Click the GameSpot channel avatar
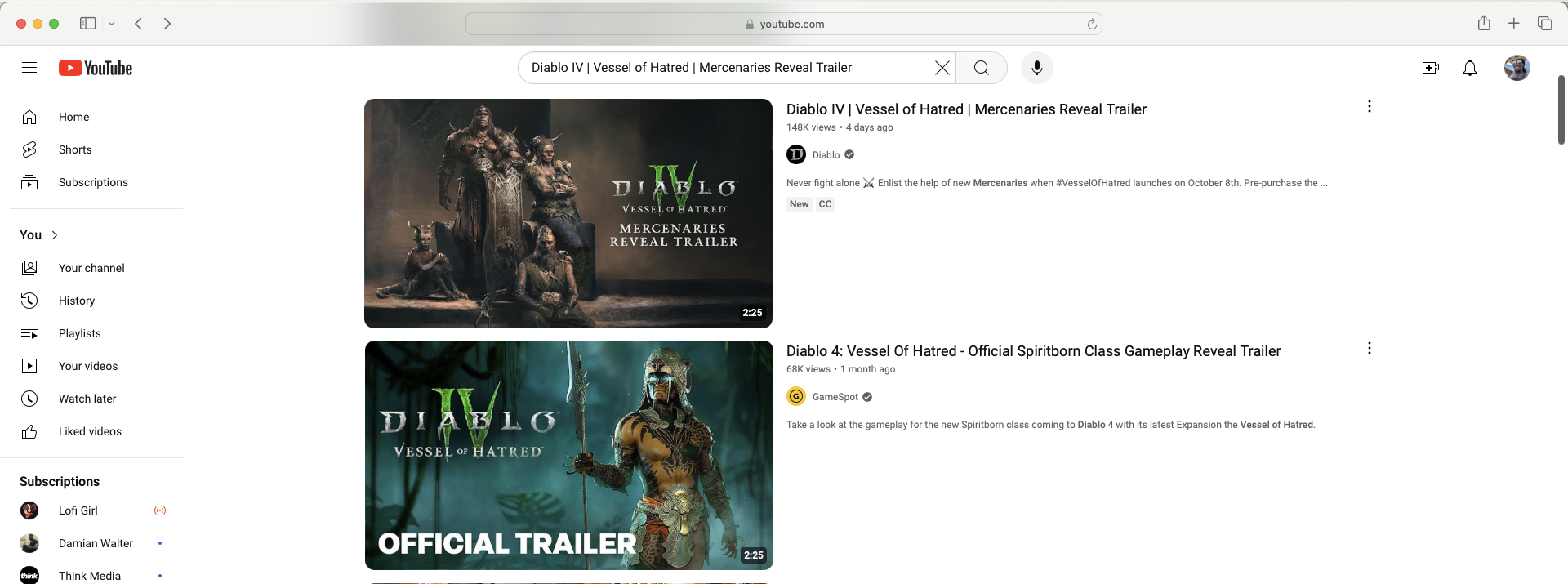The width and height of the screenshot is (1568, 584). pos(796,396)
